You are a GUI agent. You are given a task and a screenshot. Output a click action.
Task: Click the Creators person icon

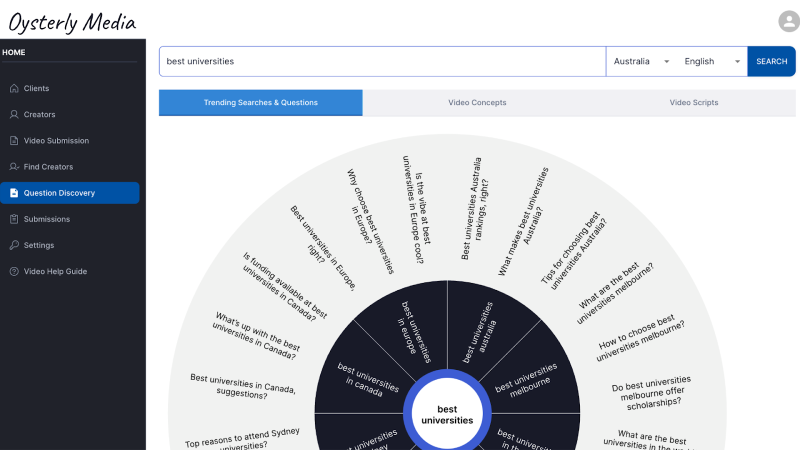14,115
